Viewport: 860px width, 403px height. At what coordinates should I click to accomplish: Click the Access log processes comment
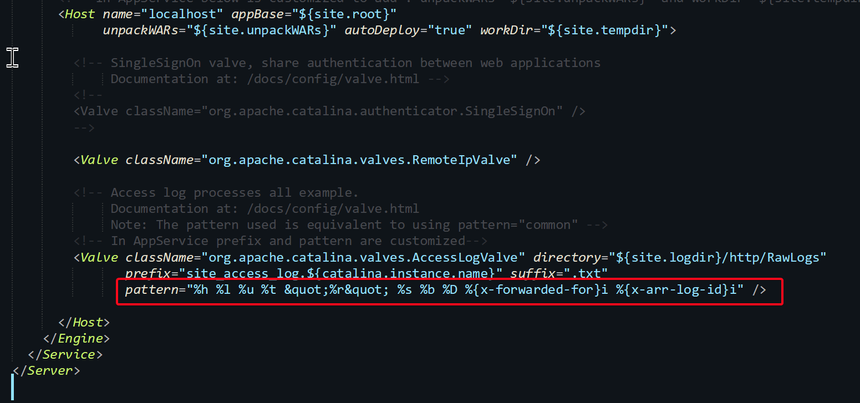pos(216,193)
